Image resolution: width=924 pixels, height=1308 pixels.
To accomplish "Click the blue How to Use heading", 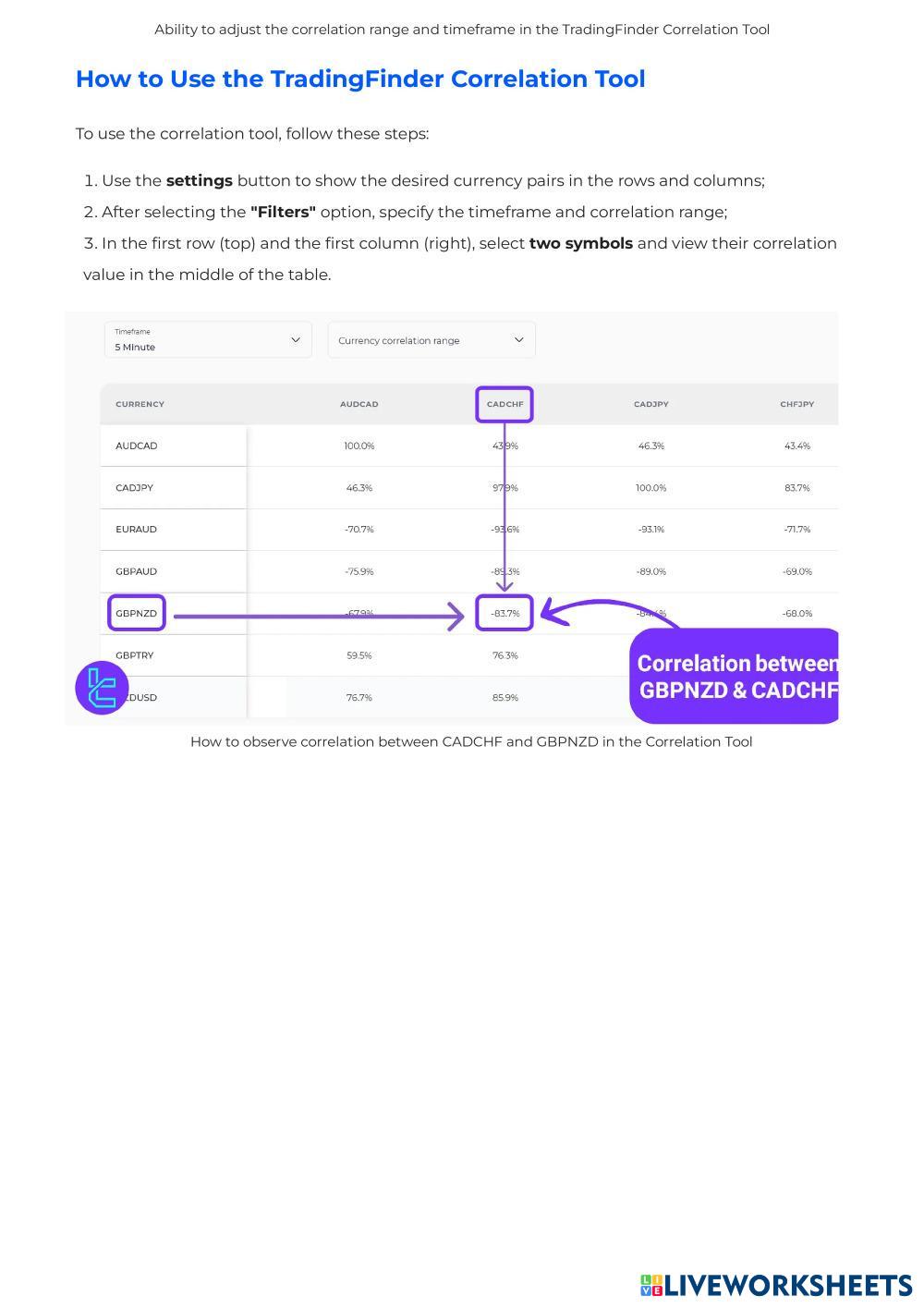I will pyautogui.click(x=360, y=79).
